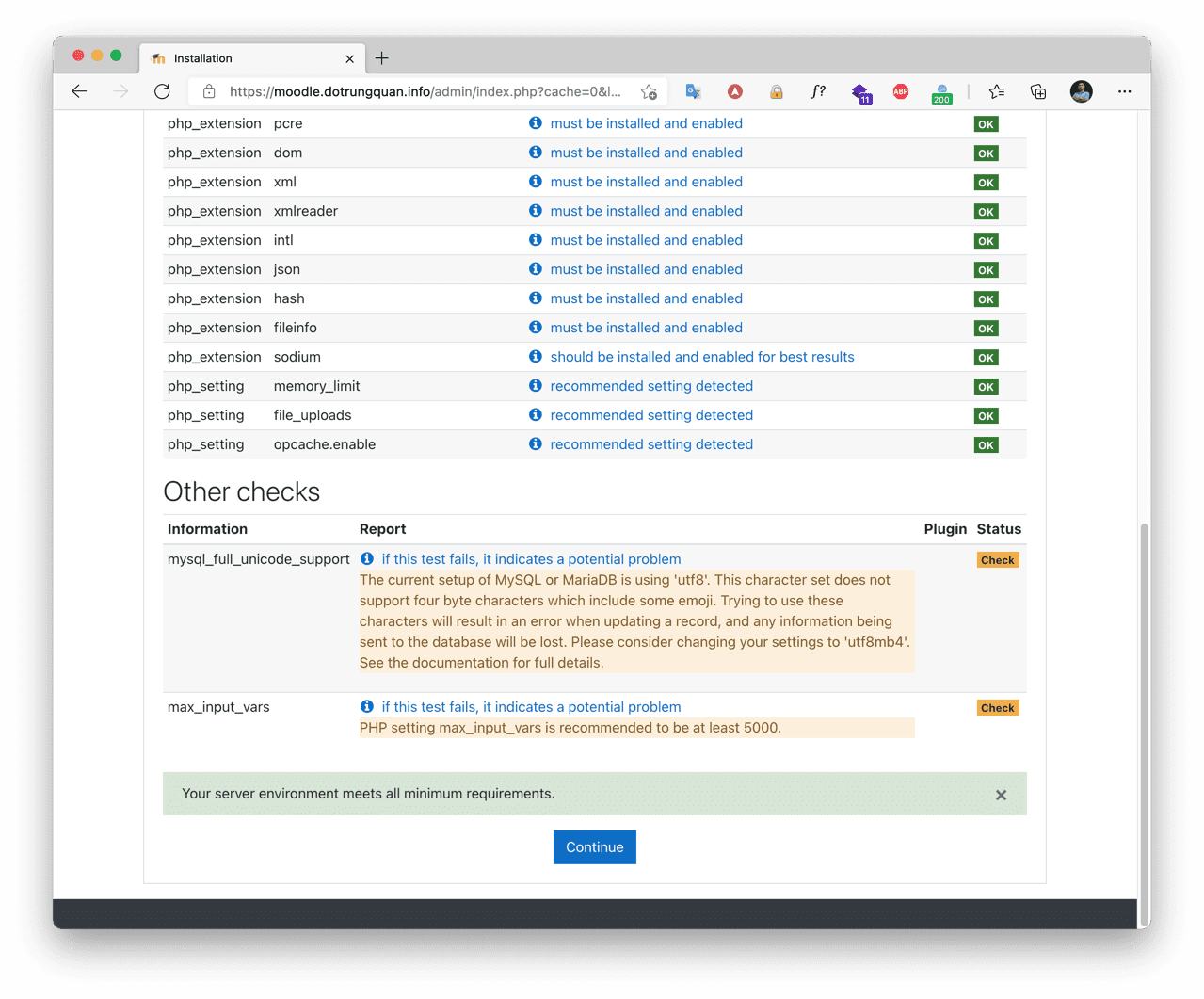Open a new browser tab
Screen dimensions: 1204x999
(x=381, y=58)
